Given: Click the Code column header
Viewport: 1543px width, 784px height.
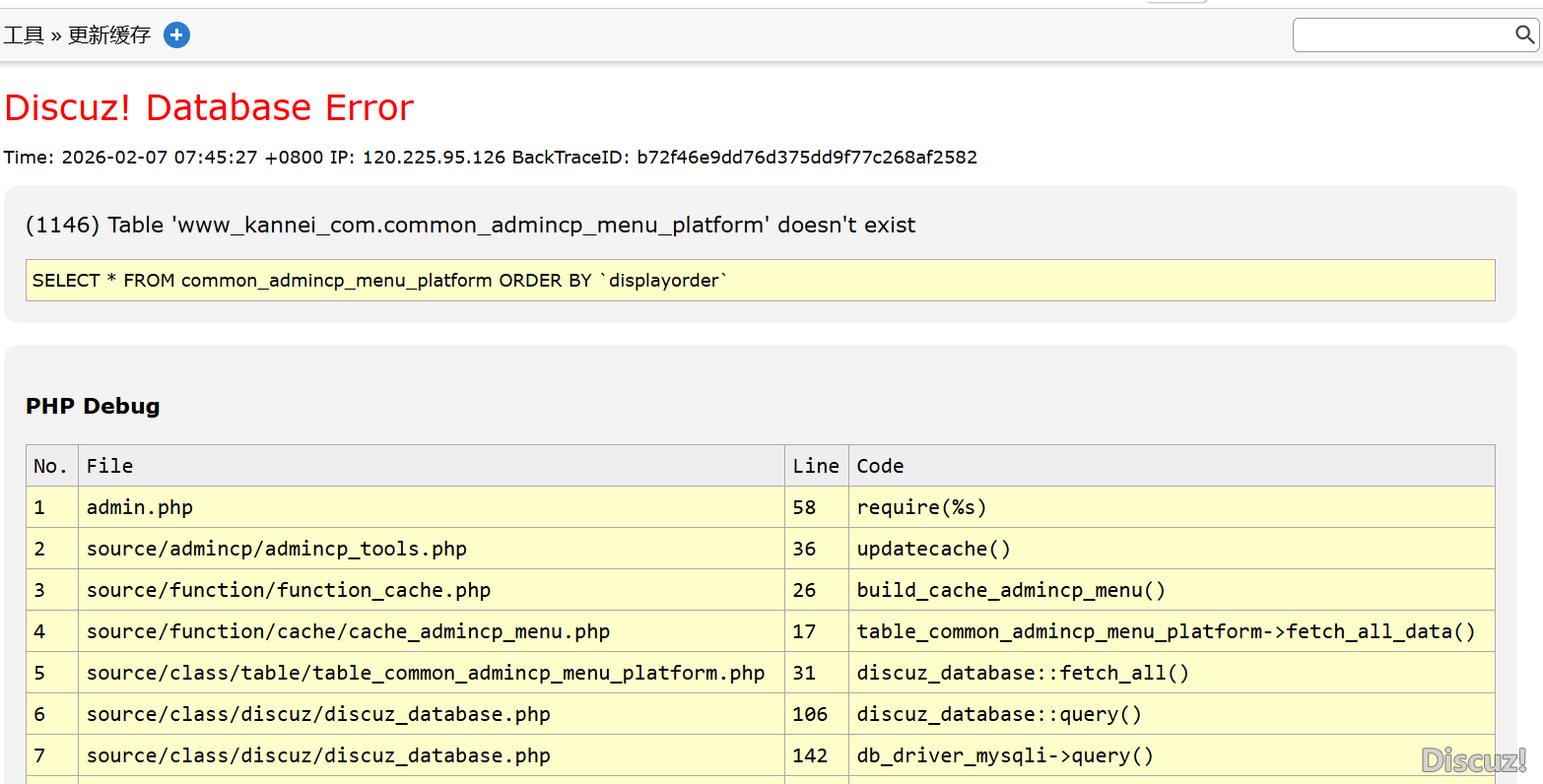Looking at the screenshot, I should coord(880,466).
